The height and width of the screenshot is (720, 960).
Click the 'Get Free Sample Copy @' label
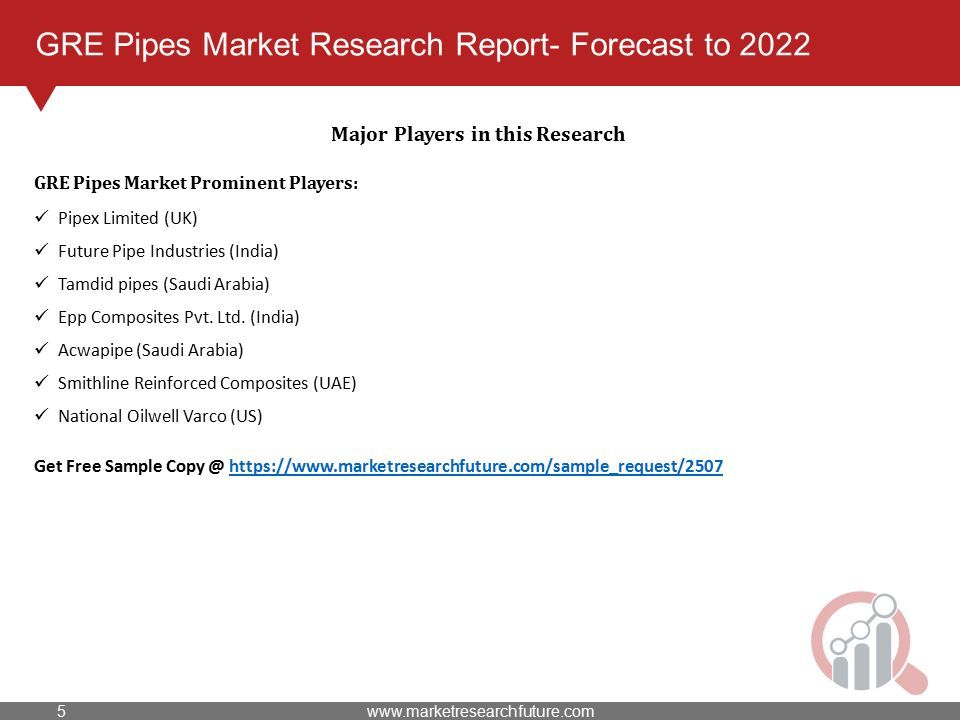point(129,467)
